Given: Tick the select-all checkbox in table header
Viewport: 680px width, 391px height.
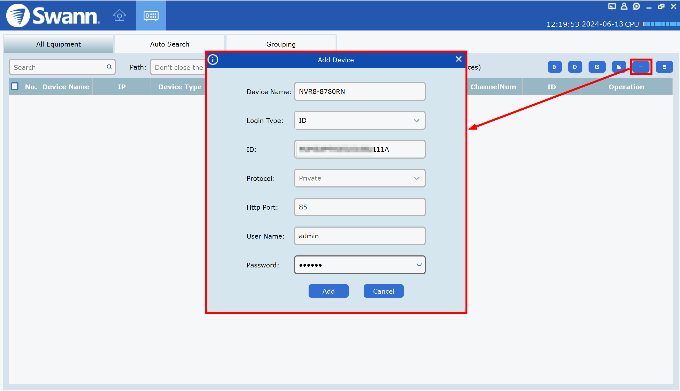Looking at the screenshot, I should (15, 86).
